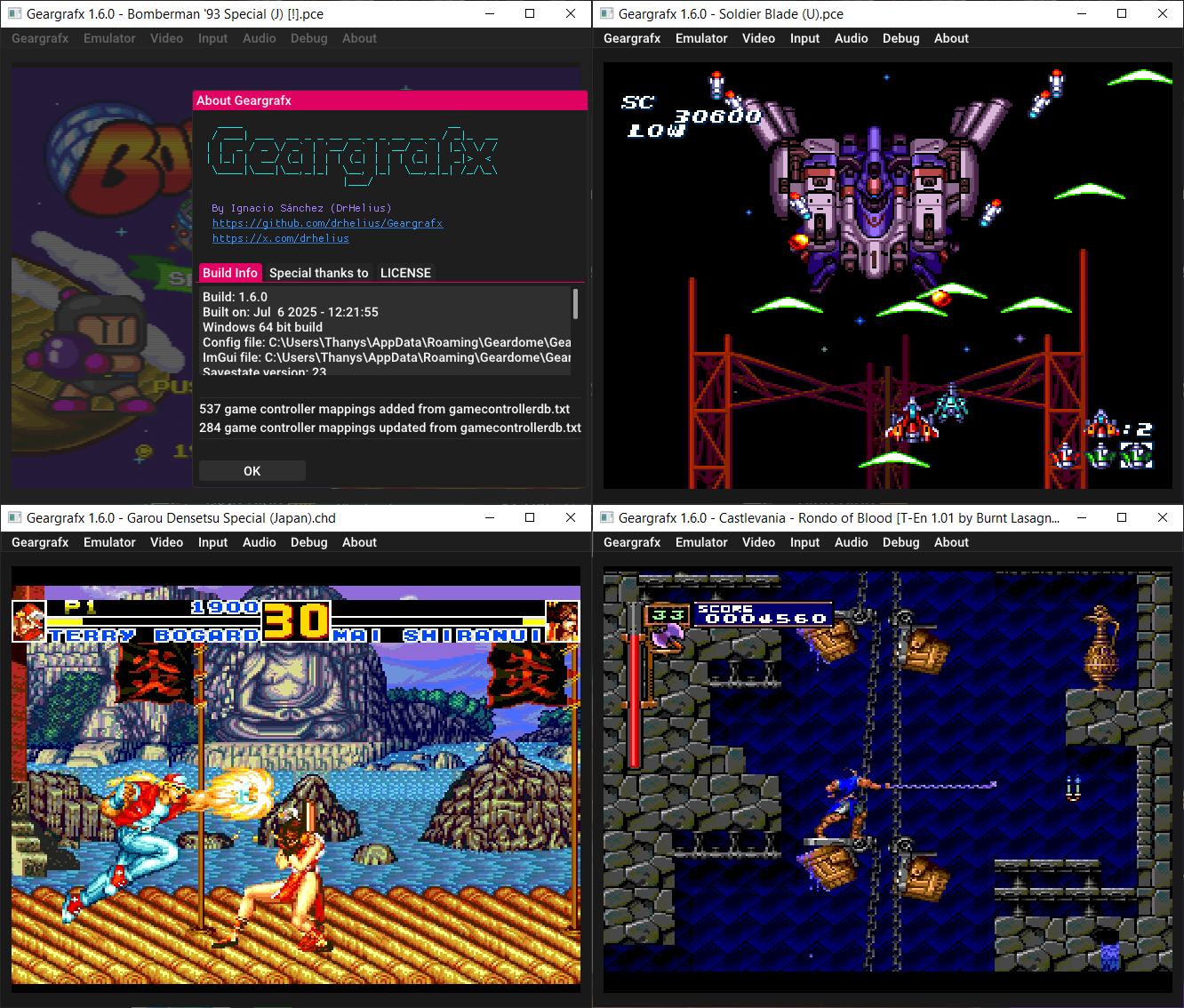The image size is (1184, 1008).
Task: Click the 'Build: 1.6.0' text line
Action: point(235,297)
